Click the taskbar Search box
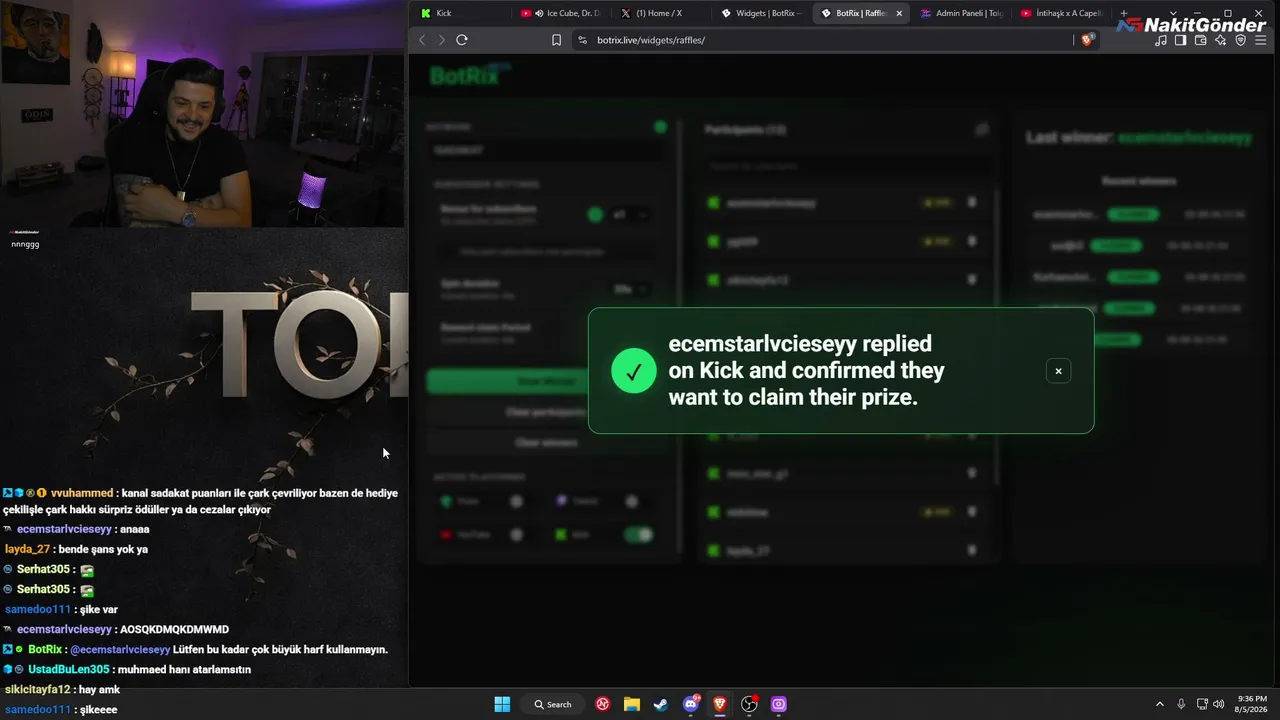 (x=553, y=704)
